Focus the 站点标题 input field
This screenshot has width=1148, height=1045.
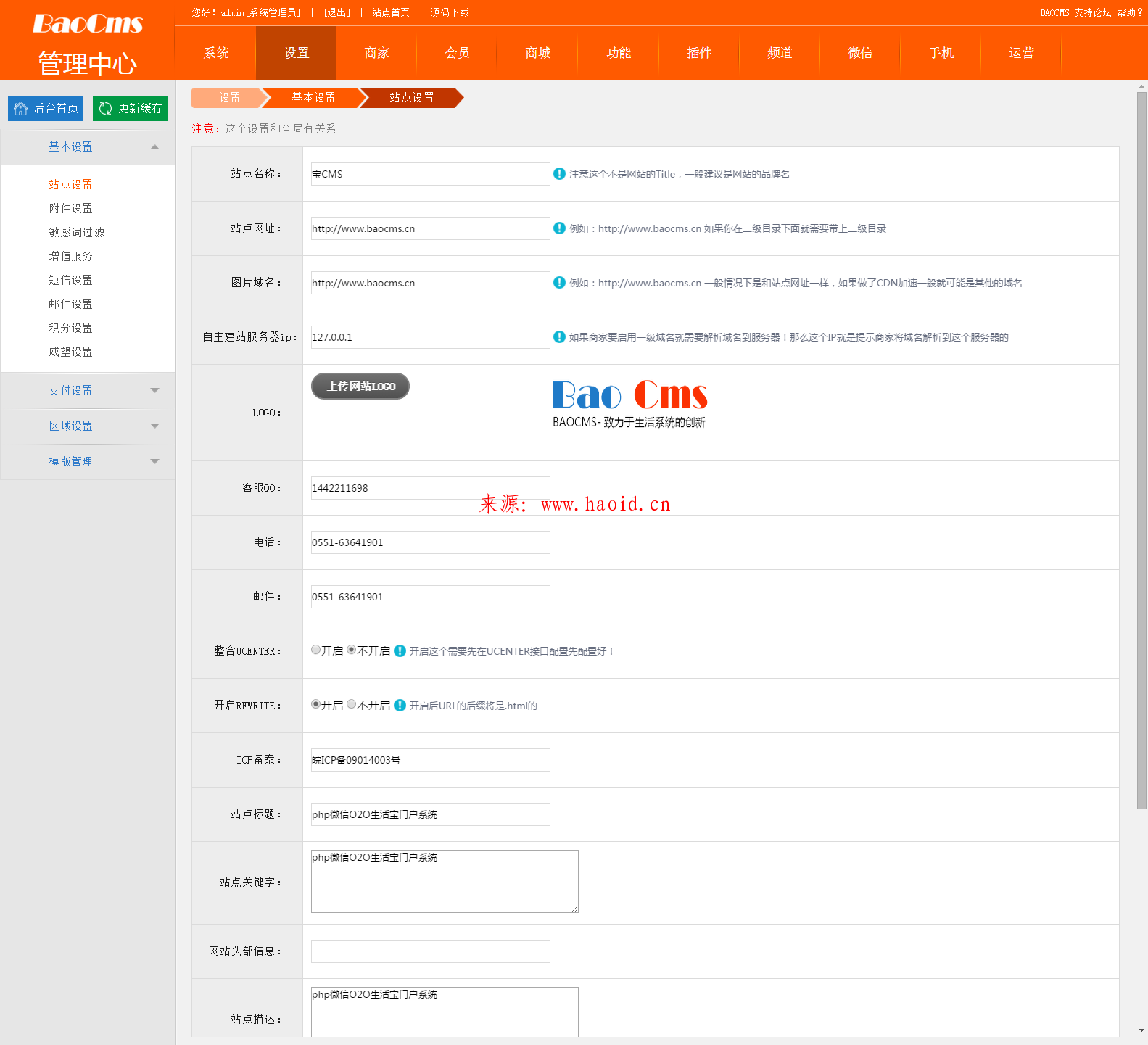[x=430, y=814]
